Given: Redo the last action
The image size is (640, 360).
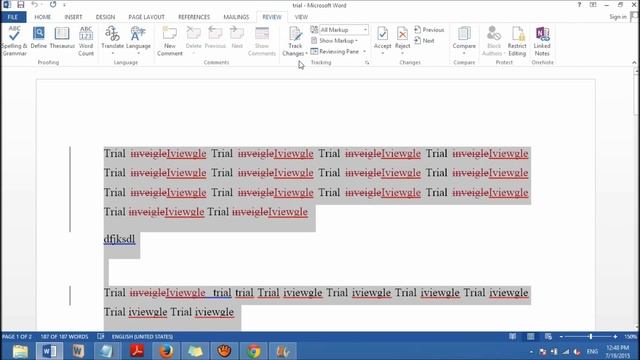Looking at the screenshot, I should pos(53,5).
